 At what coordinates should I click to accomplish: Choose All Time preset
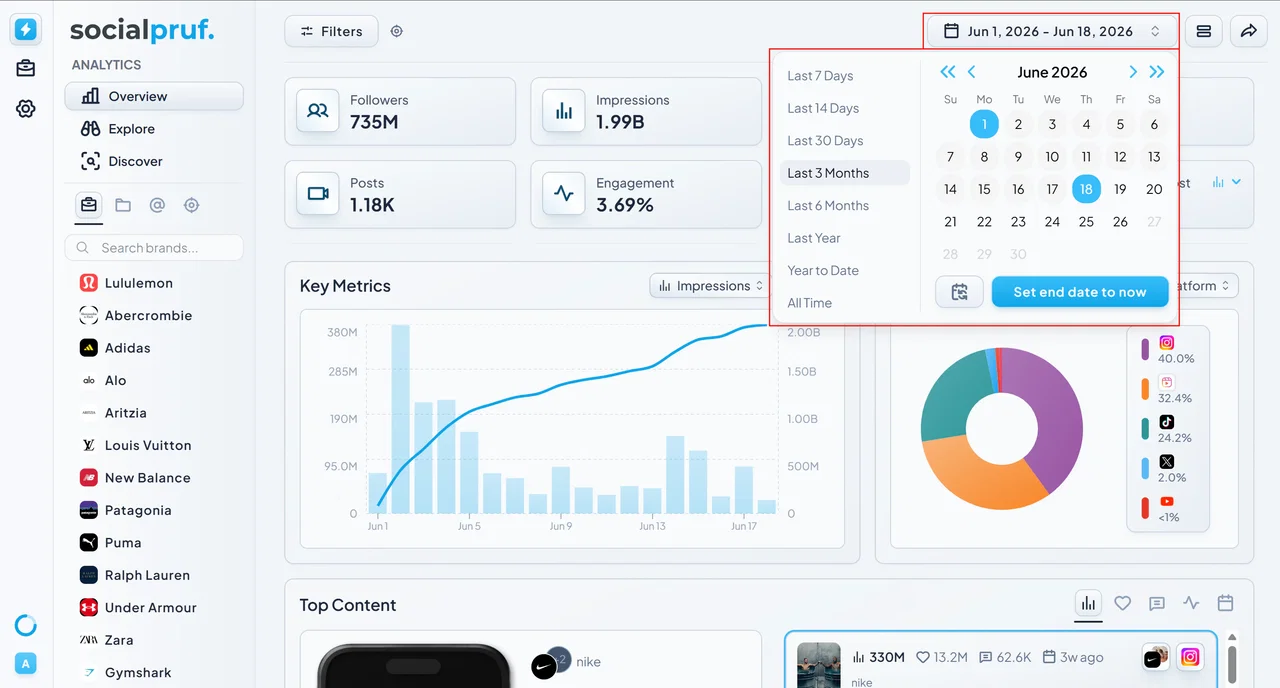[x=844, y=303]
